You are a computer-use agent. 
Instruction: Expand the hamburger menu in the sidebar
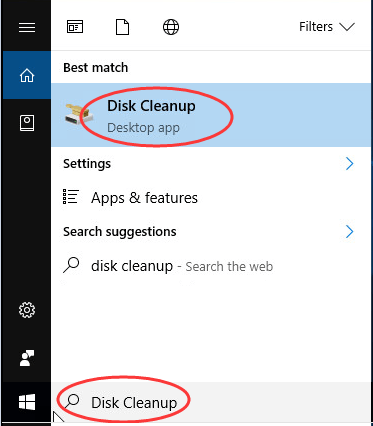27,27
